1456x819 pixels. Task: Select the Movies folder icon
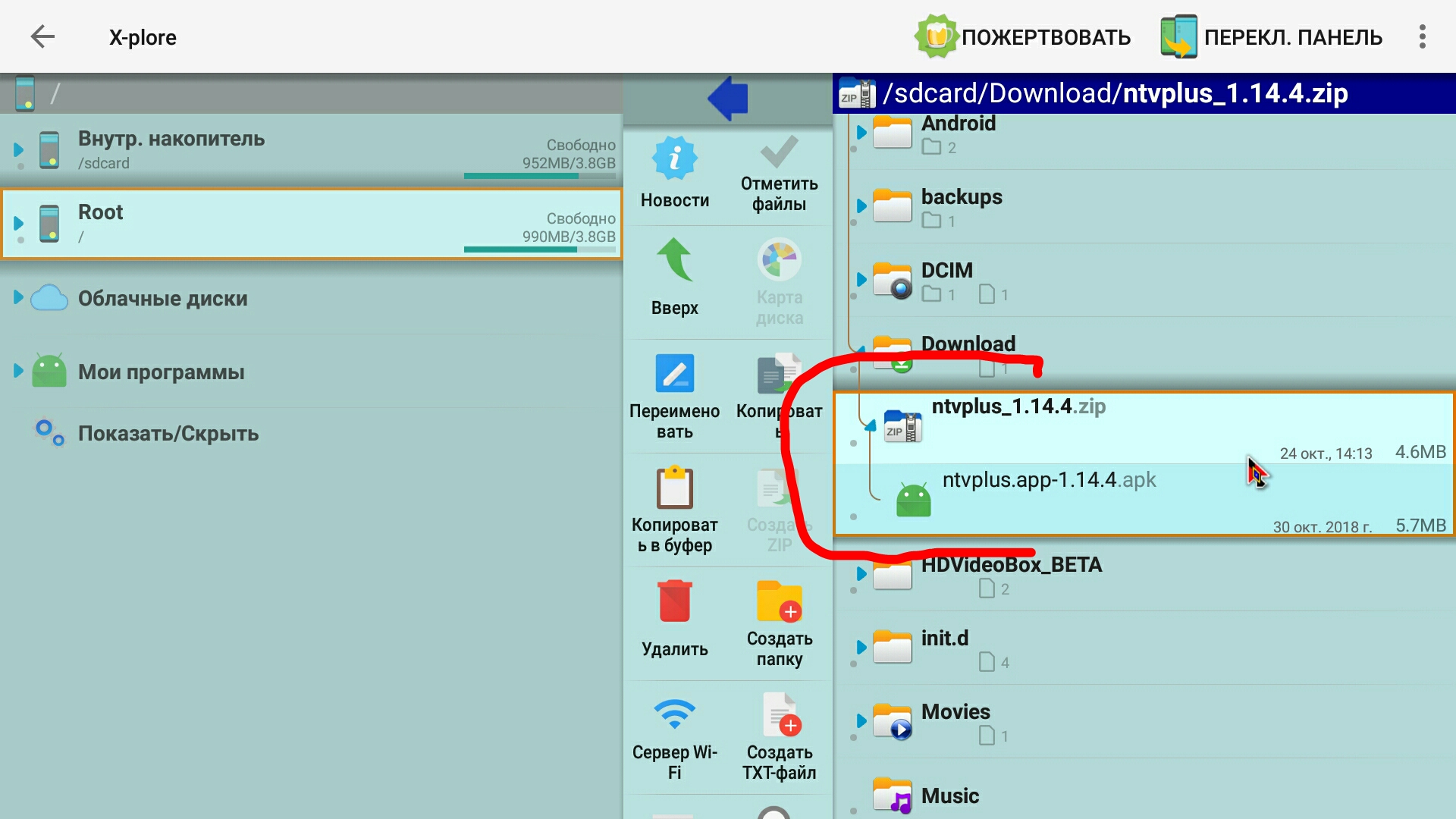pos(893,721)
